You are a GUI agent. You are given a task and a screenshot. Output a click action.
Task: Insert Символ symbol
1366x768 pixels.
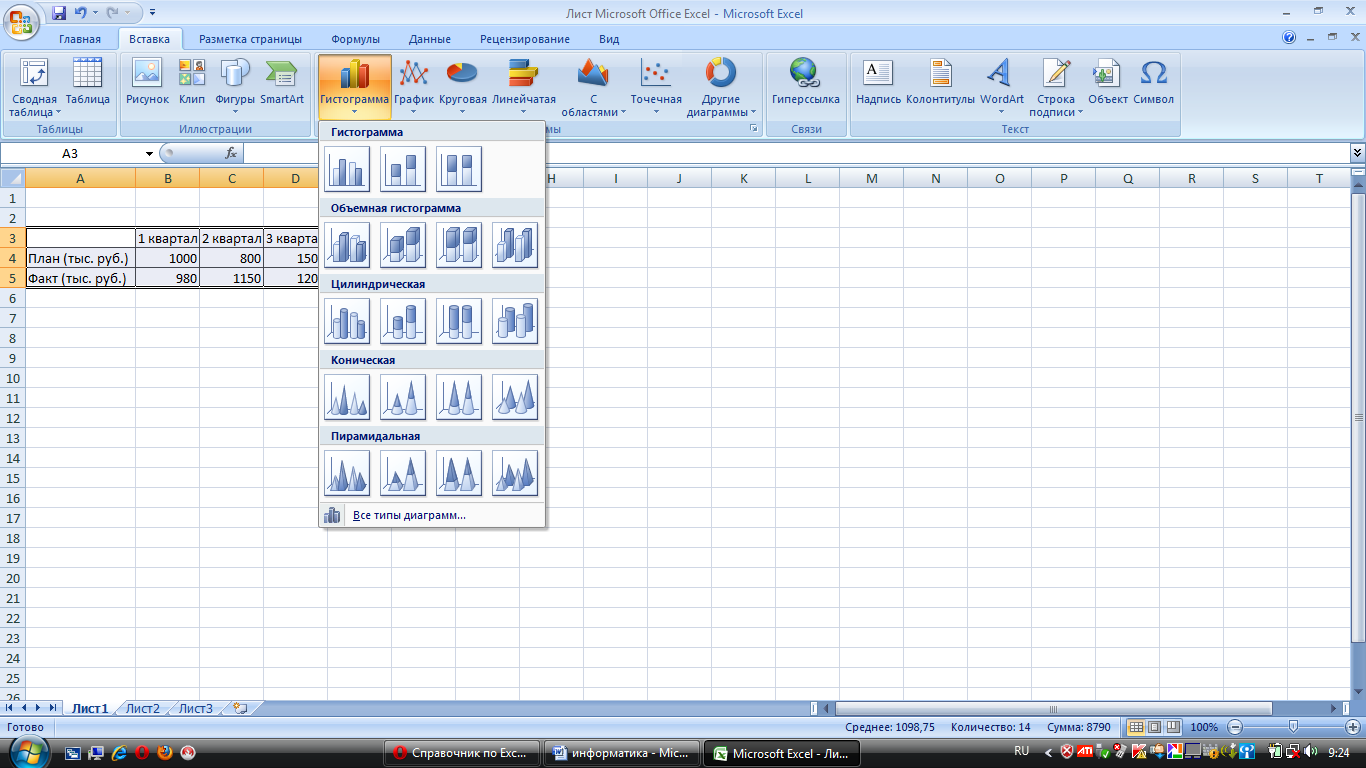pos(1153,83)
